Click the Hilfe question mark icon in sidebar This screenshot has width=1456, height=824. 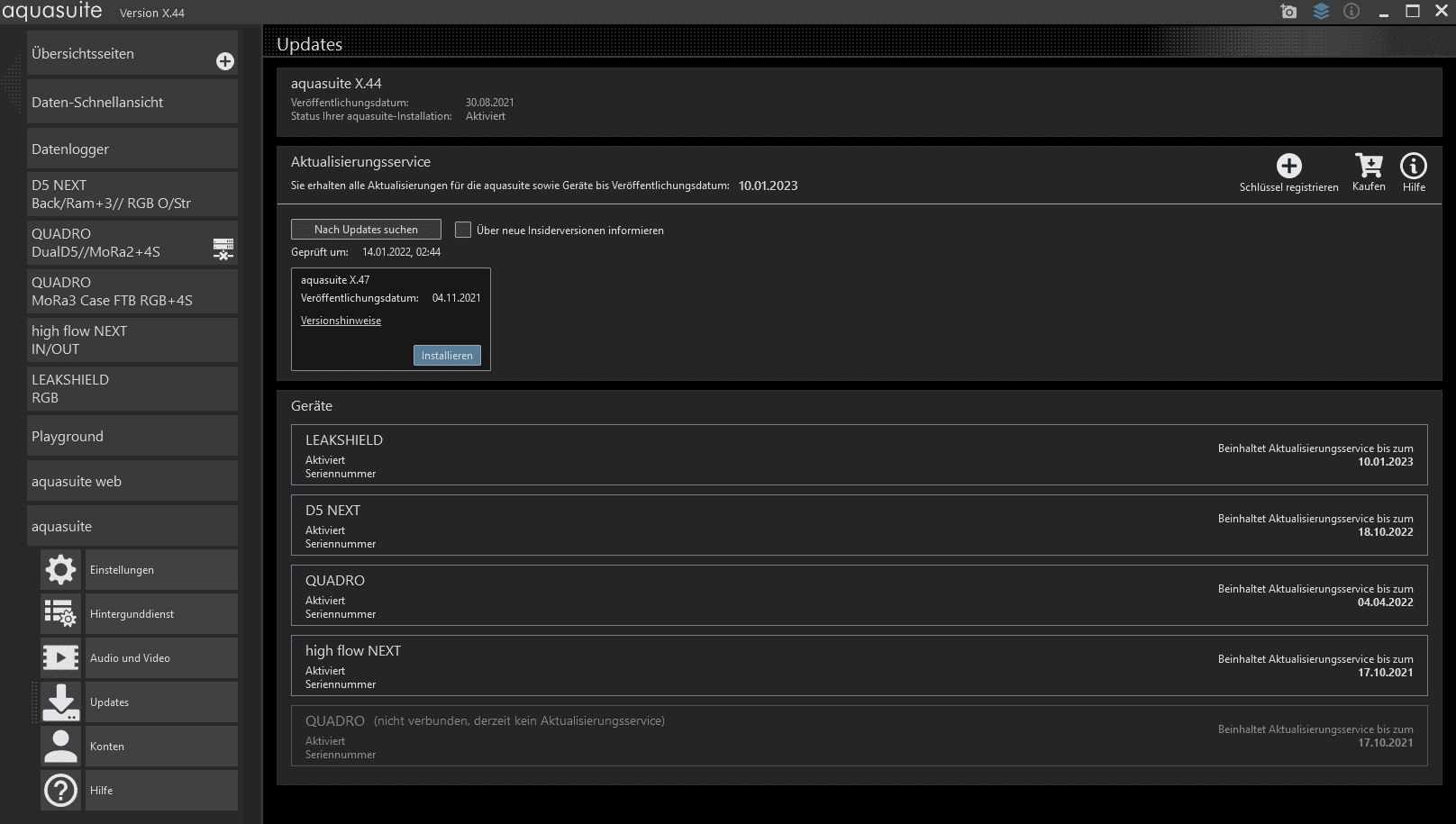[x=61, y=791]
